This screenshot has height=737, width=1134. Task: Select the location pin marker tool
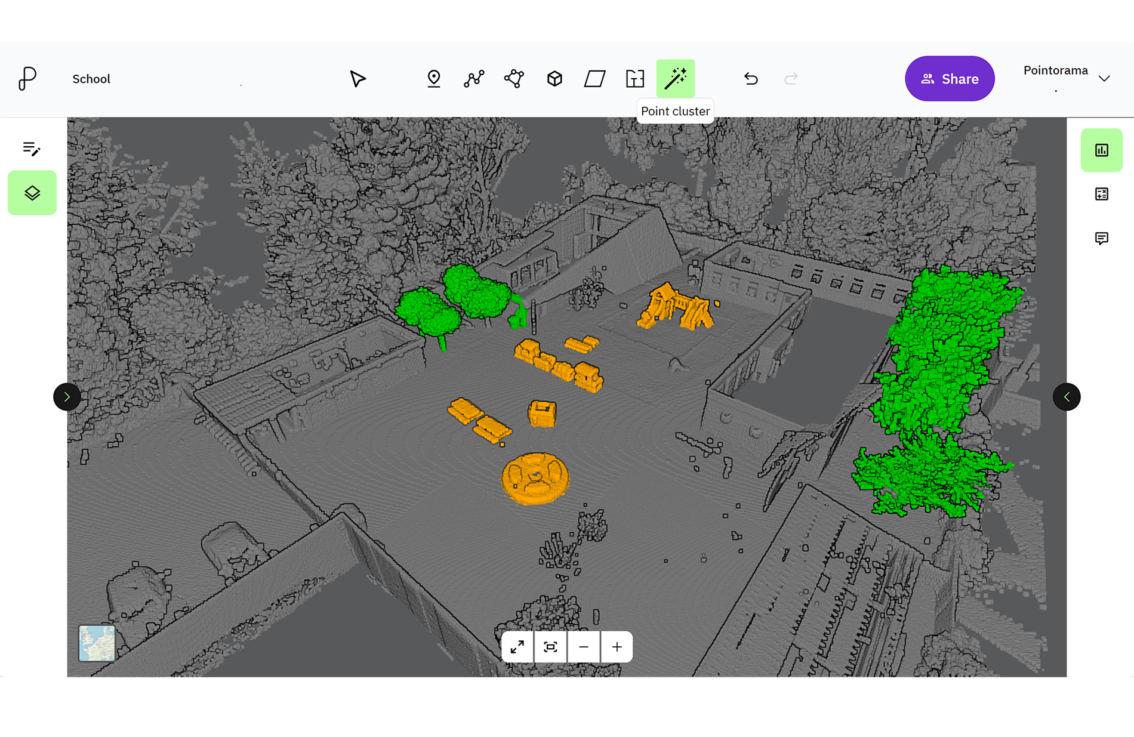click(434, 79)
